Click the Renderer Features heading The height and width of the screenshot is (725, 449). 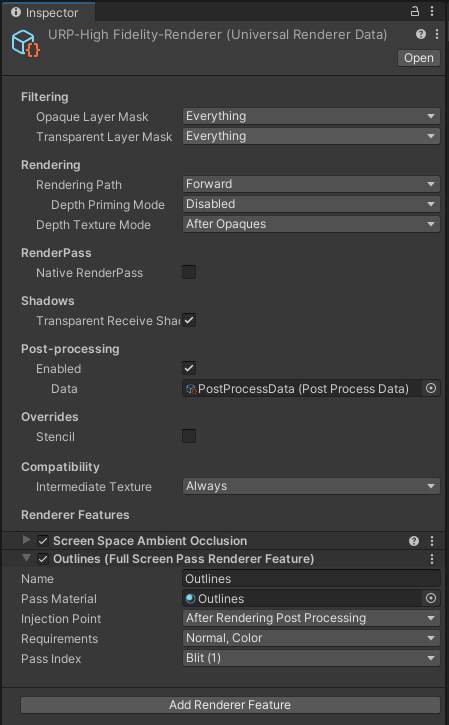coord(75,515)
